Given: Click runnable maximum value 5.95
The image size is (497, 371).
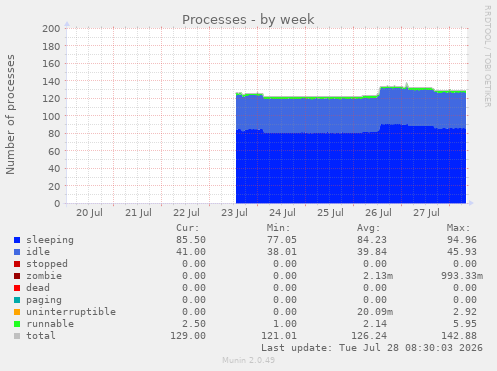Looking at the screenshot, I should 465,324.
